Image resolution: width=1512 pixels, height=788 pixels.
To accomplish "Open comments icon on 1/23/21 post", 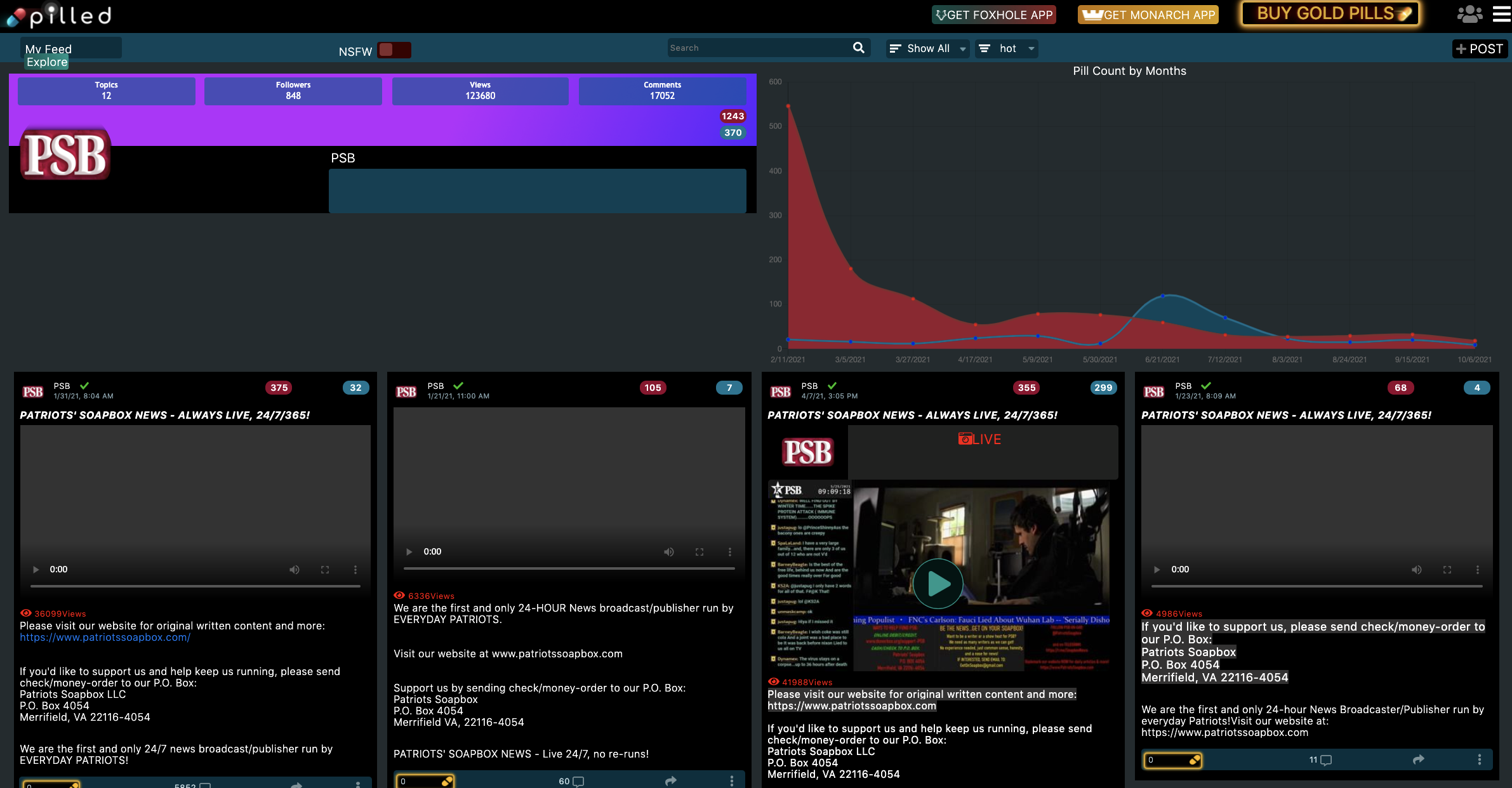I will [1325, 760].
